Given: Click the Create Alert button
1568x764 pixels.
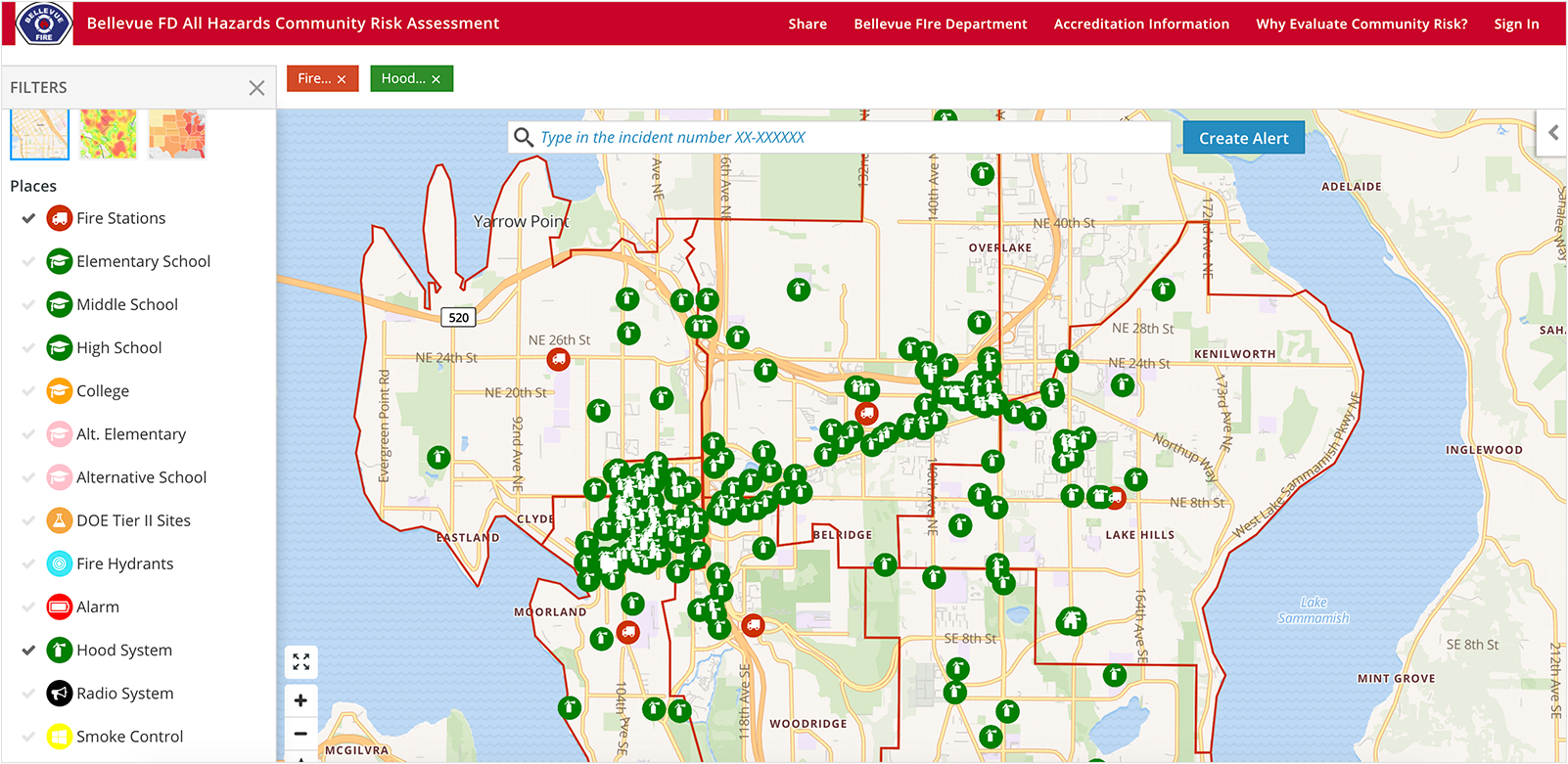Looking at the screenshot, I should 1243,138.
